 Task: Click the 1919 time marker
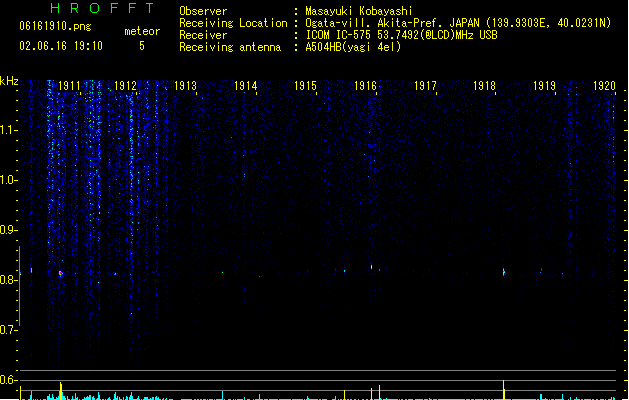544,86
